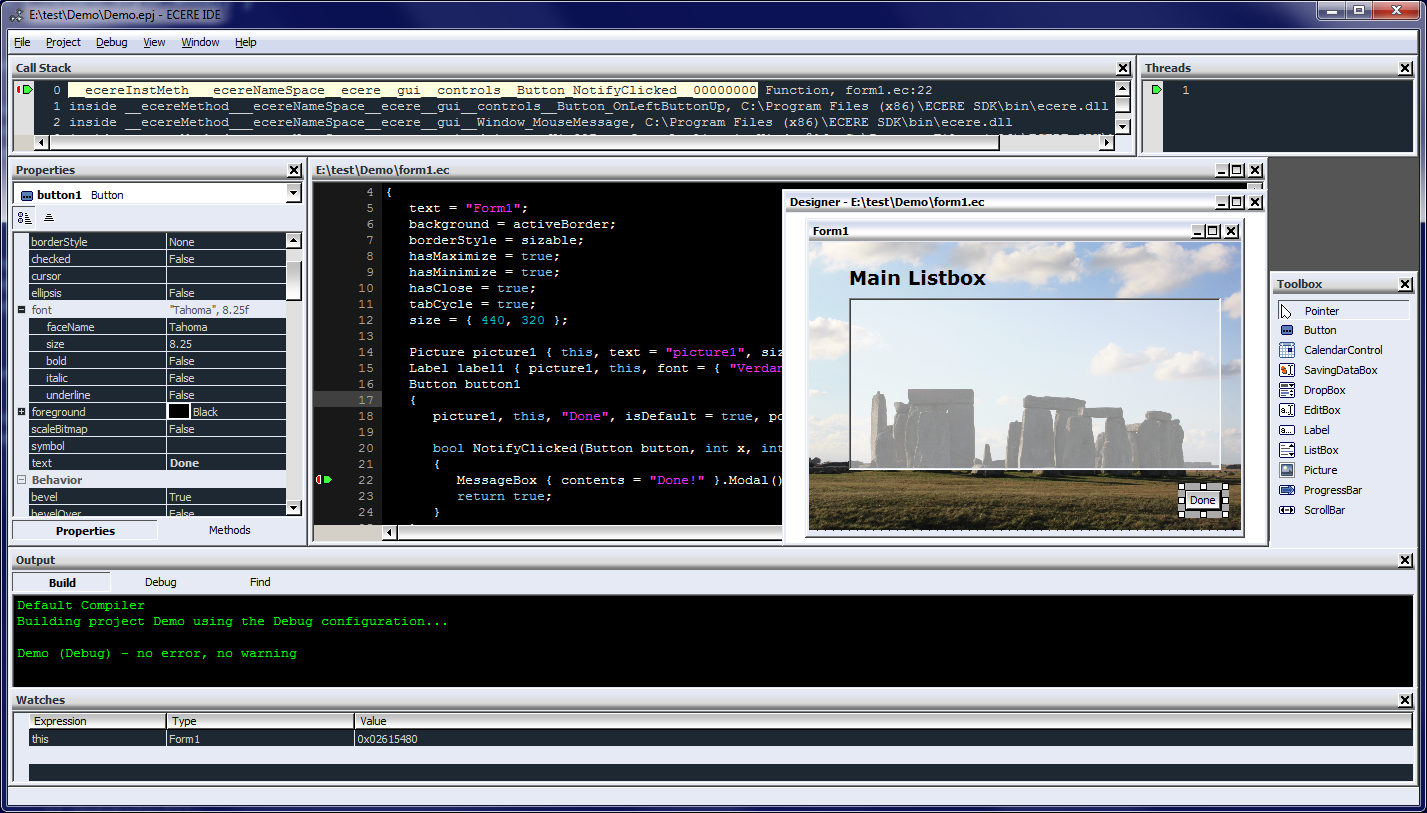Close the Toolbox panel
The height and width of the screenshot is (813, 1427).
(x=1405, y=284)
